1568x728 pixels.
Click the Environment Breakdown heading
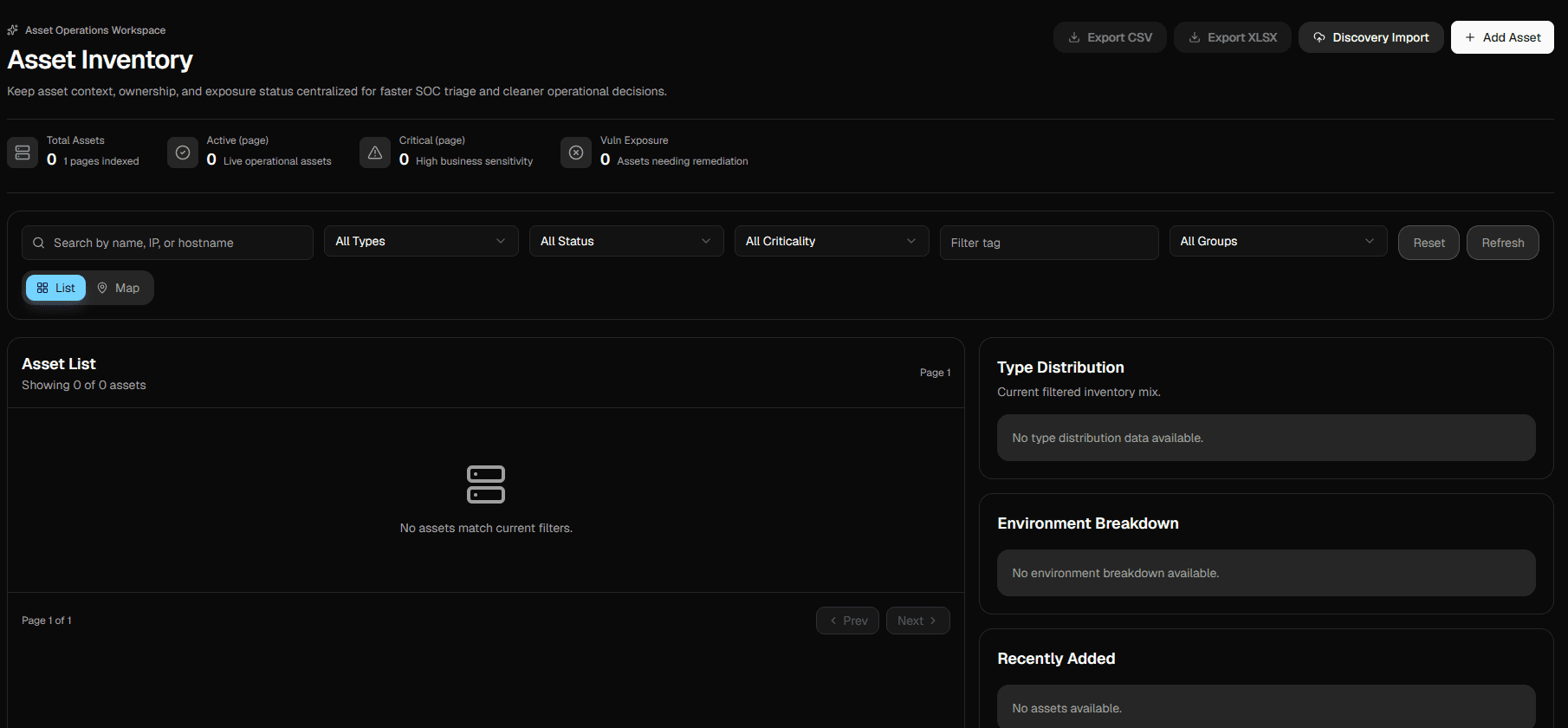1088,523
